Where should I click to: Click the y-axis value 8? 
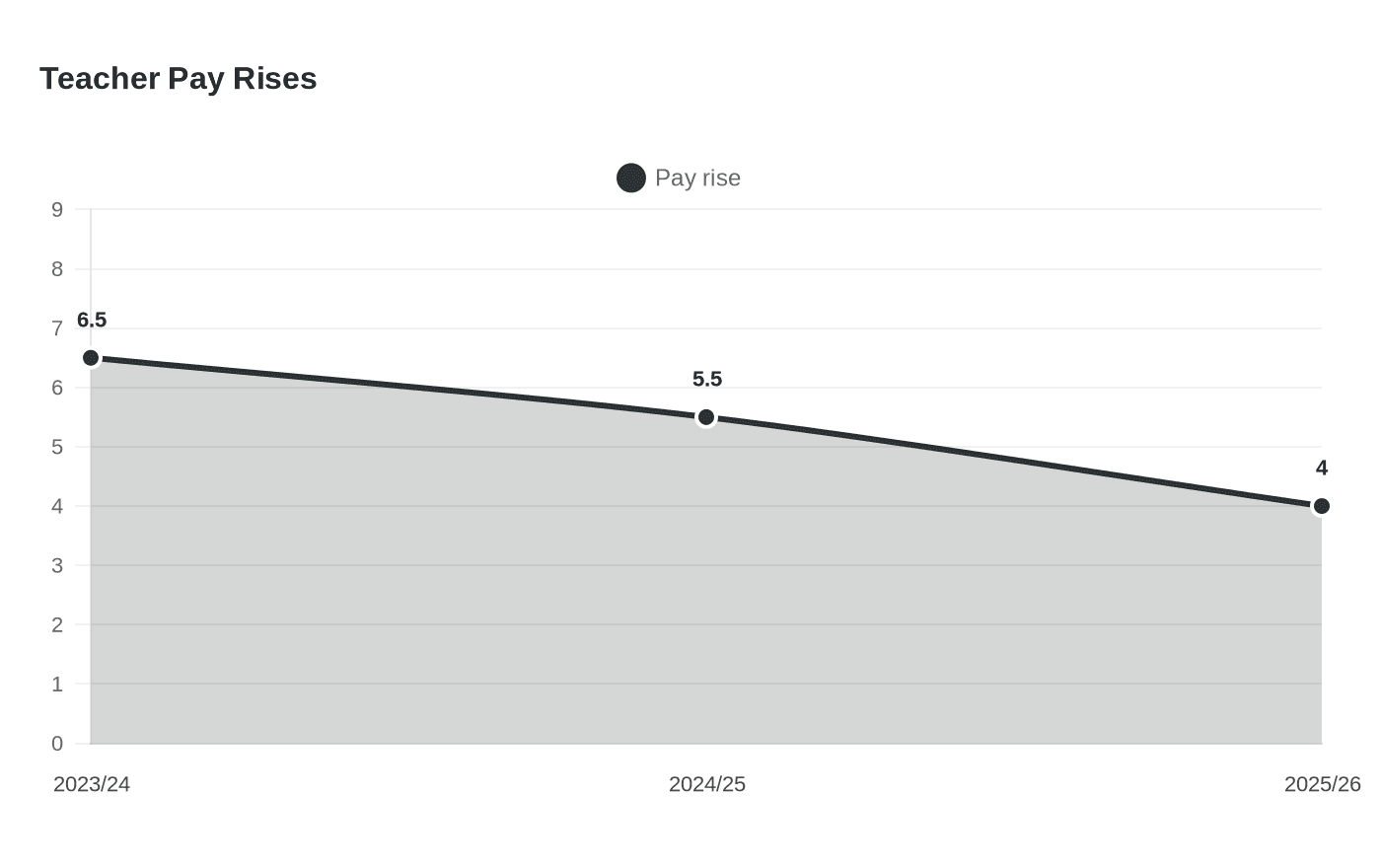pos(57,269)
